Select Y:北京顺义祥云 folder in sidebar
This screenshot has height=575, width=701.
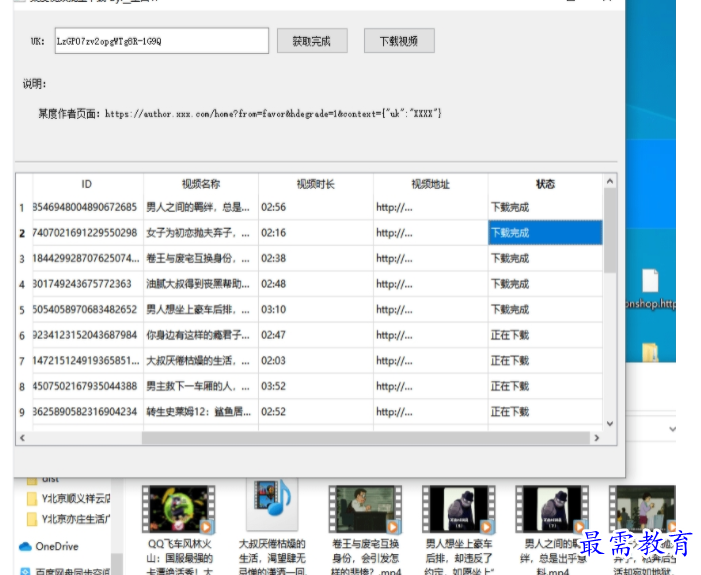[x=69, y=498]
